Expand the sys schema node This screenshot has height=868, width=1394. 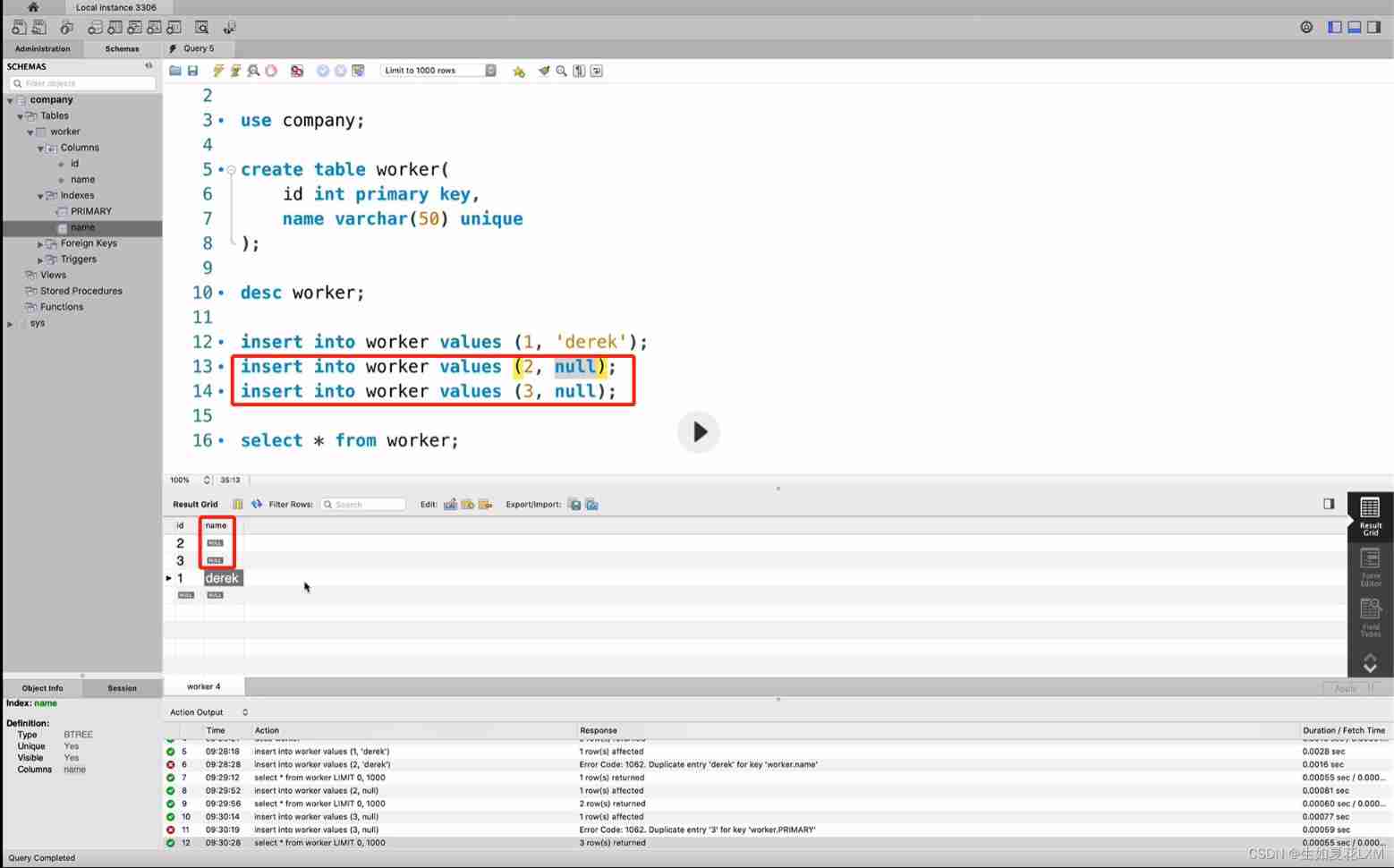(10, 324)
